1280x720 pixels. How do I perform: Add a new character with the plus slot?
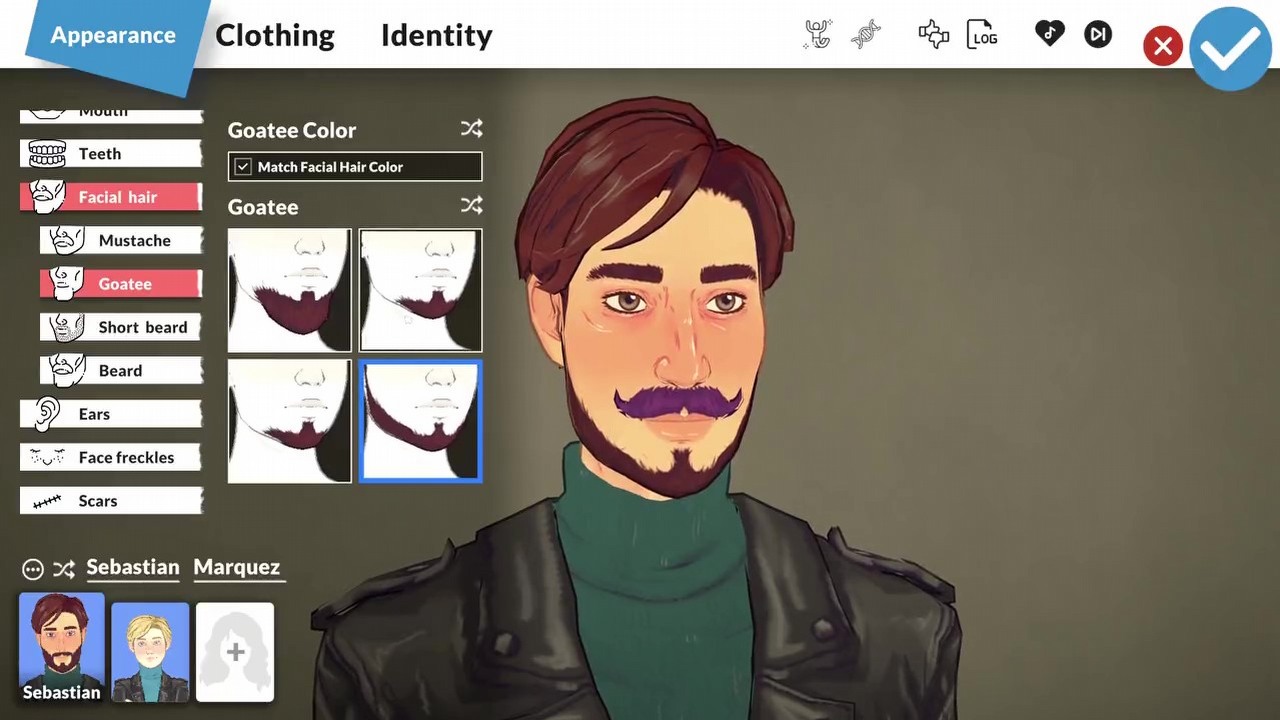[234, 651]
